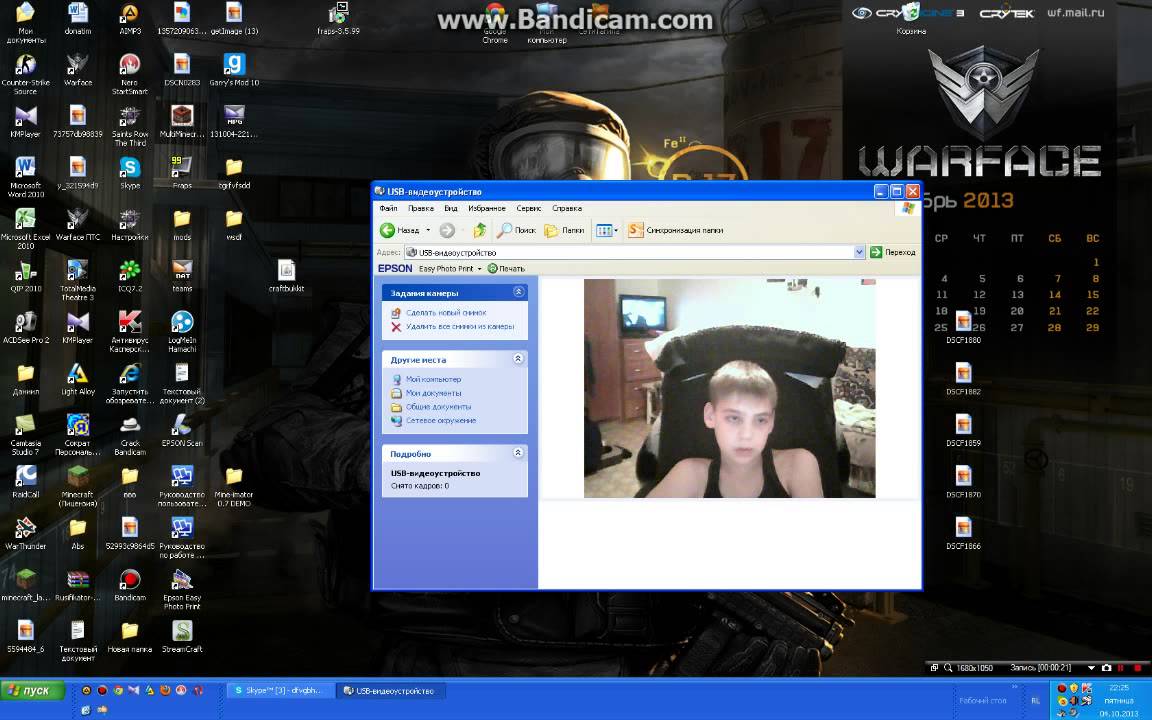Image resolution: width=1152 pixels, height=720 pixels.
Task: Open the views mode dropdown button
Action: tap(607, 231)
